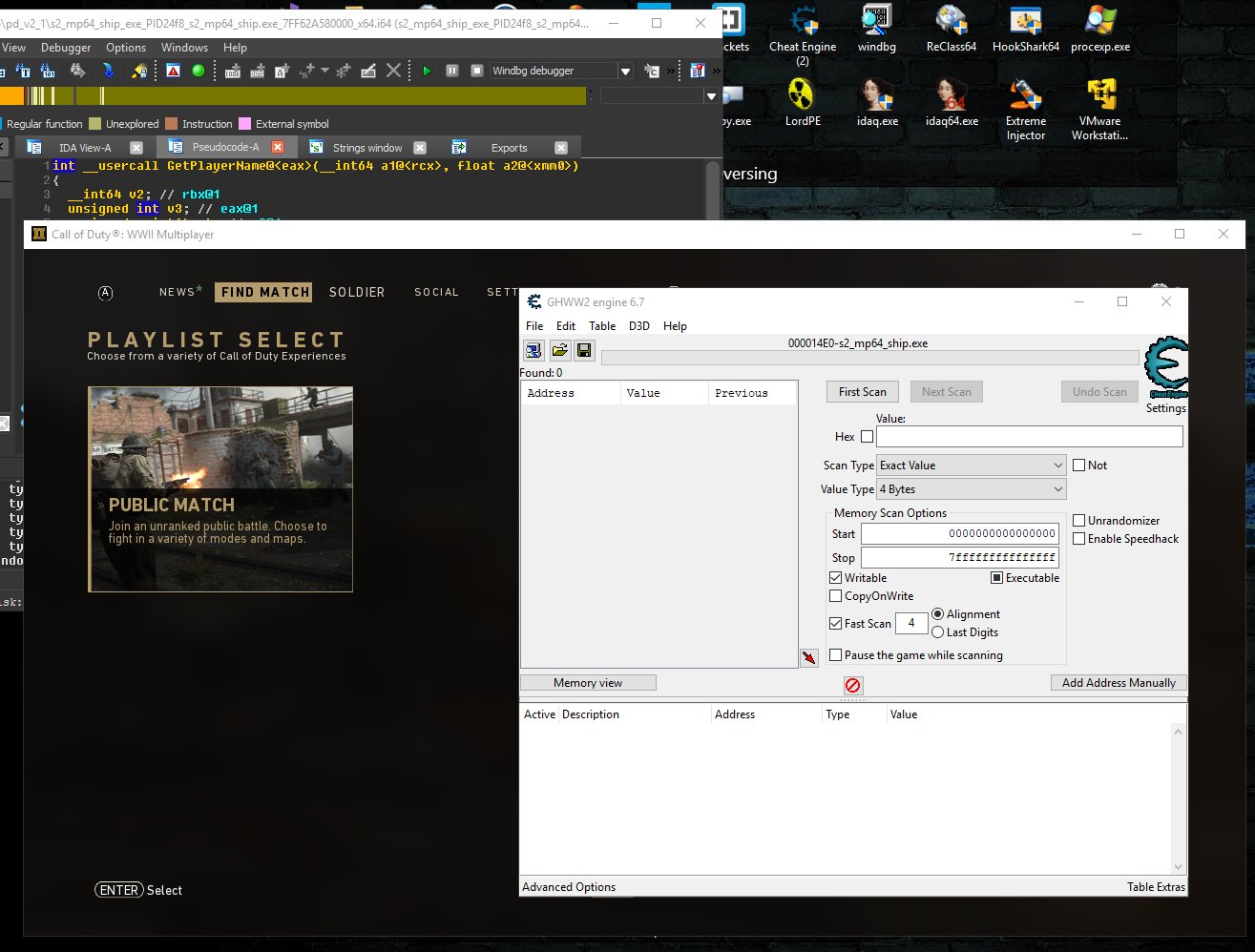Open the idaq64.exe desktop icon
Image resolution: width=1255 pixels, height=952 pixels.
(952, 103)
